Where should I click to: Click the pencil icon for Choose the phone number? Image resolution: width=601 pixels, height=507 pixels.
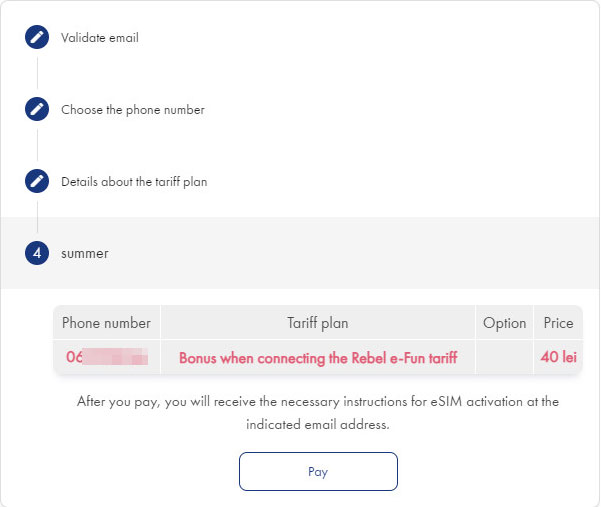(37, 110)
